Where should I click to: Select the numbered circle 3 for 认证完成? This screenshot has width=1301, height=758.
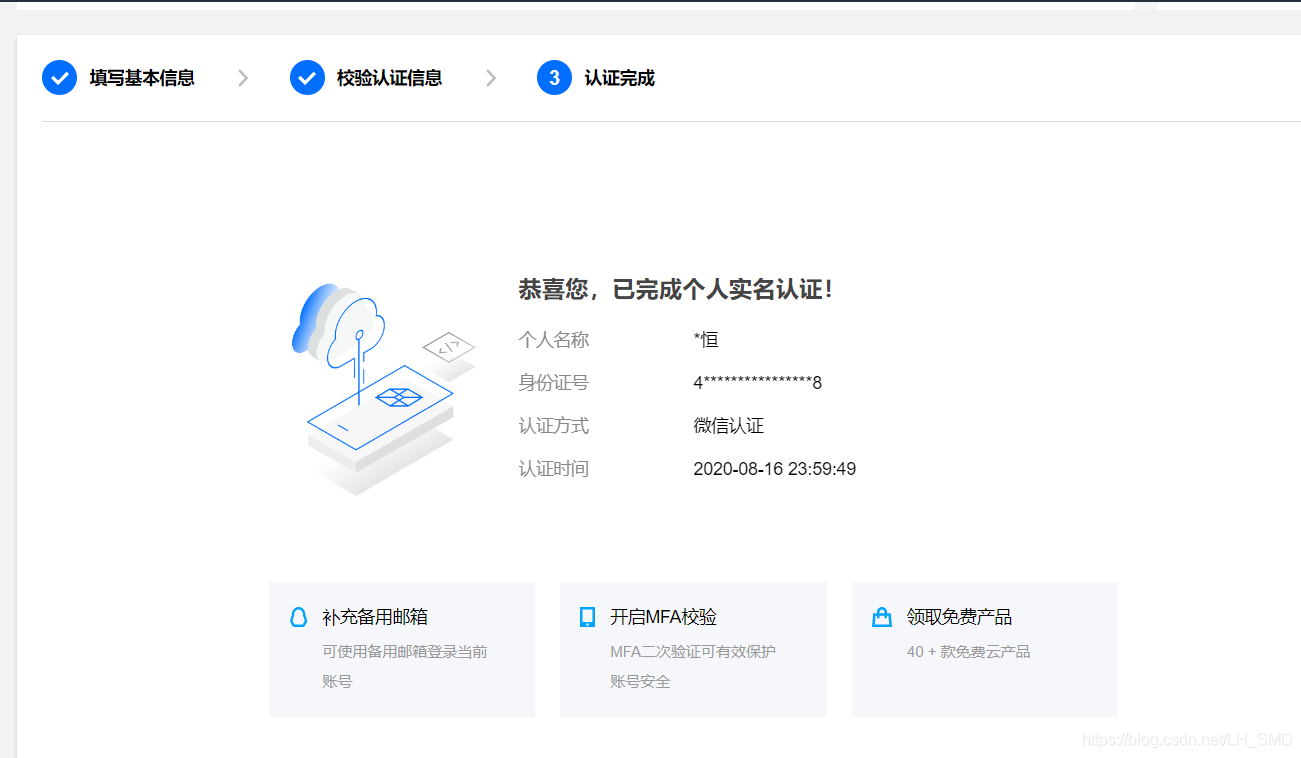pyautogui.click(x=554, y=77)
